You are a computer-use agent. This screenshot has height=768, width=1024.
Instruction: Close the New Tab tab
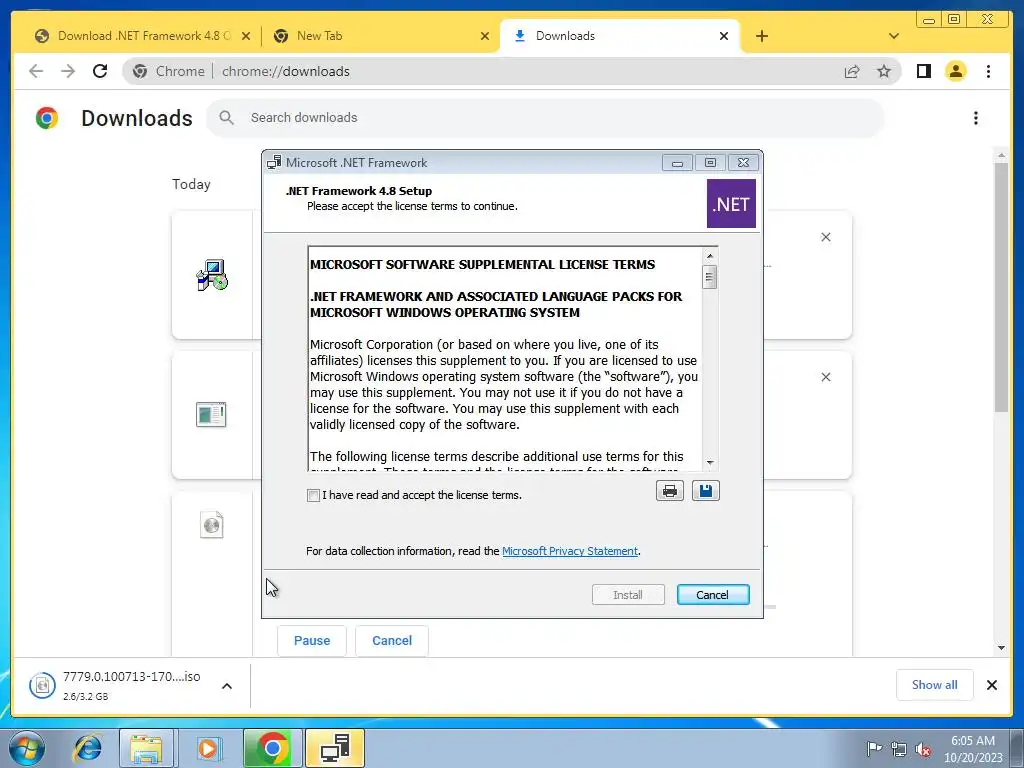[x=485, y=36]
